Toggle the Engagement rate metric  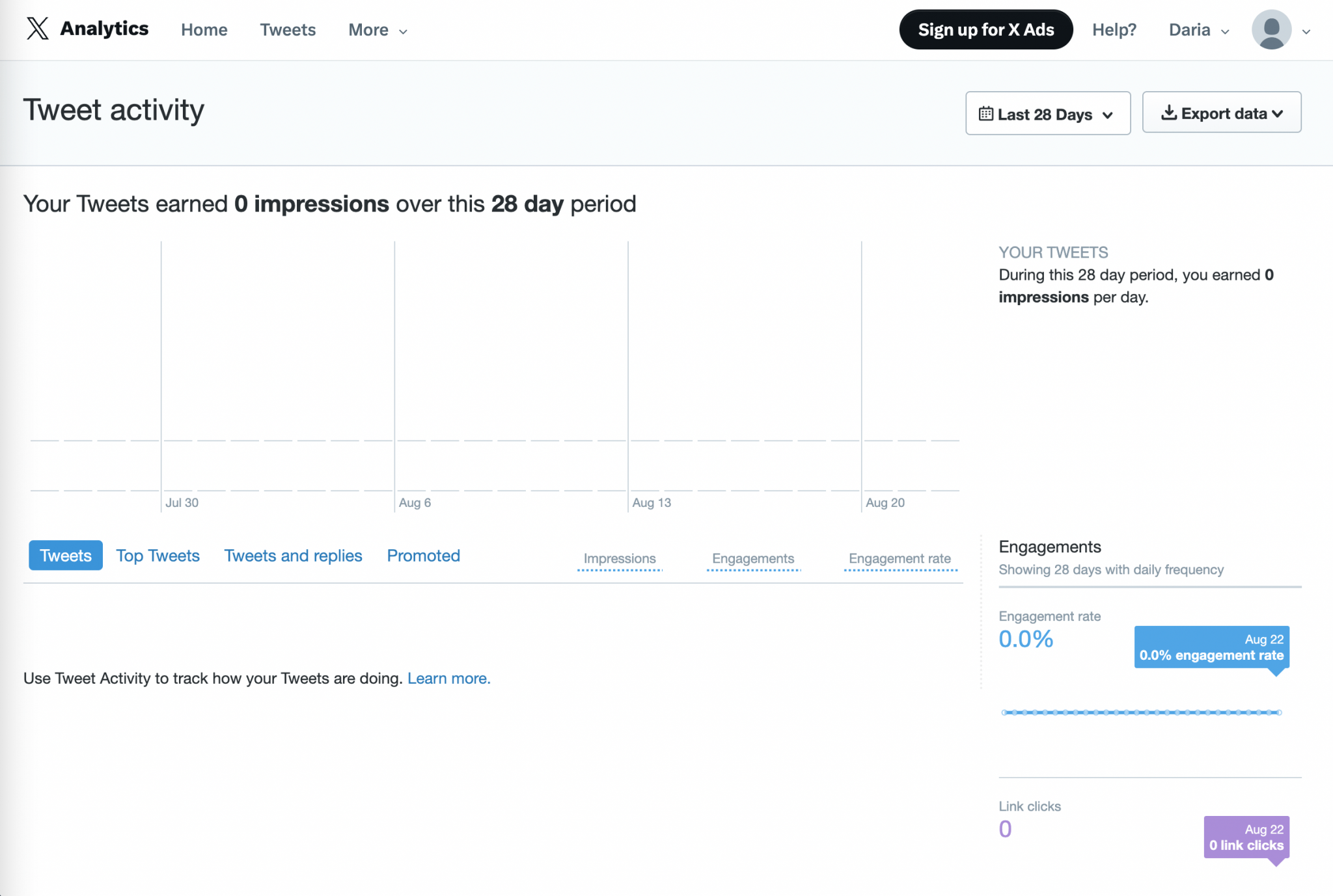pyautogui.click(x=900, y=558)
